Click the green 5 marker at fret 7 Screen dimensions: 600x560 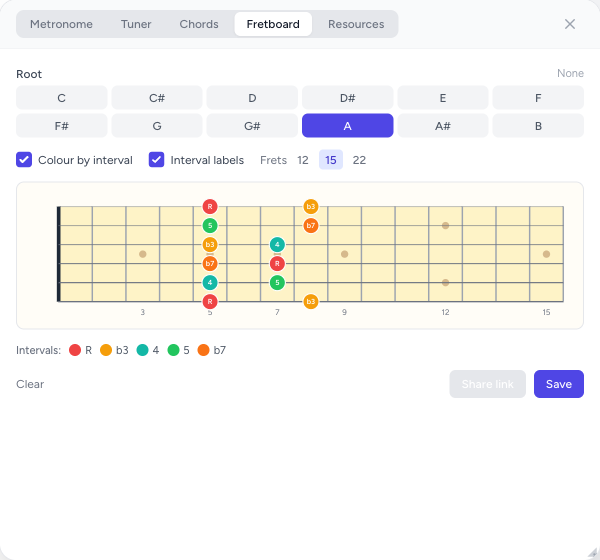click(x=277, y=282)
